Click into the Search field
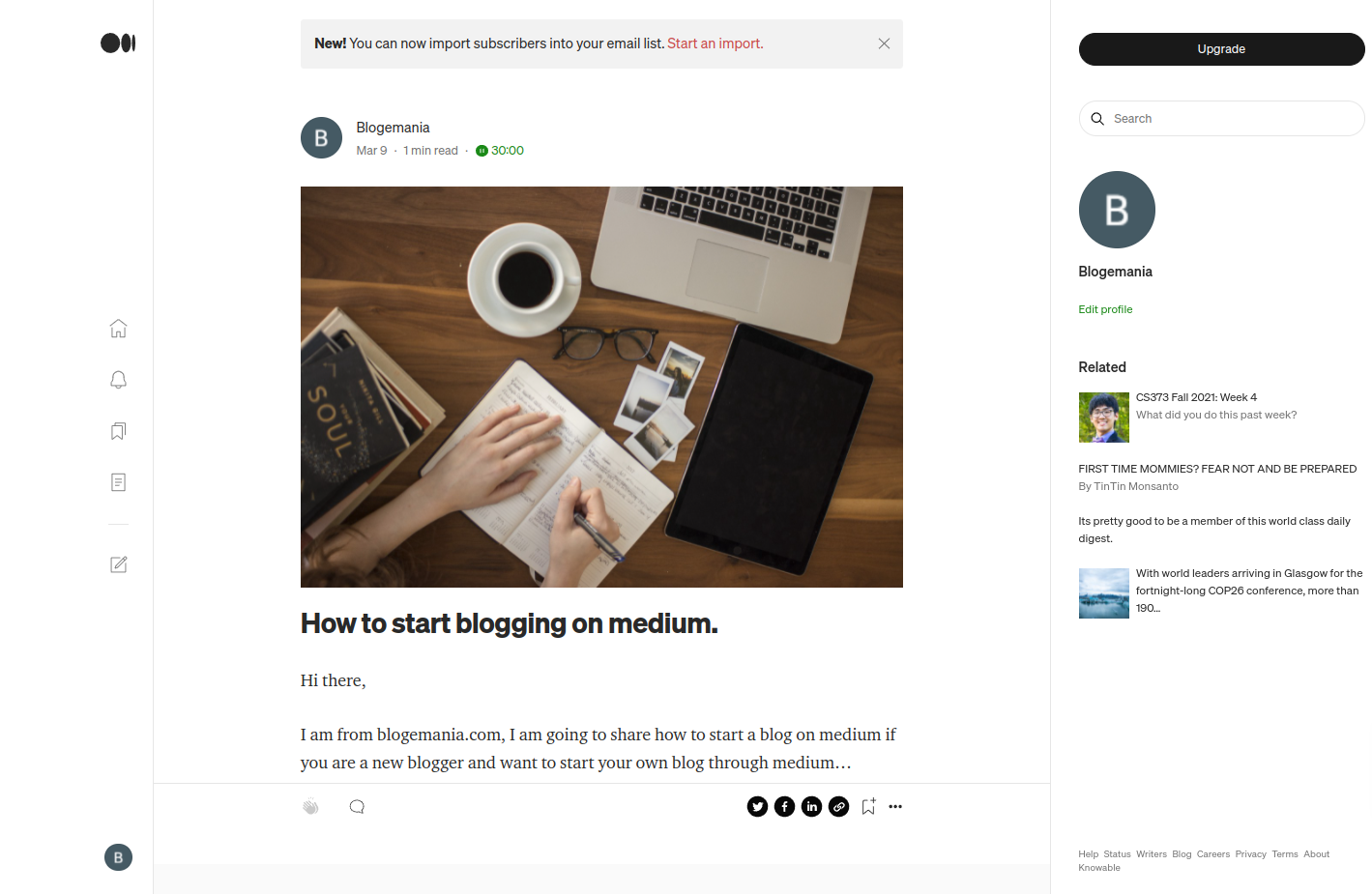Viewport: 1372px width, 894px height. click(1221, 119)
